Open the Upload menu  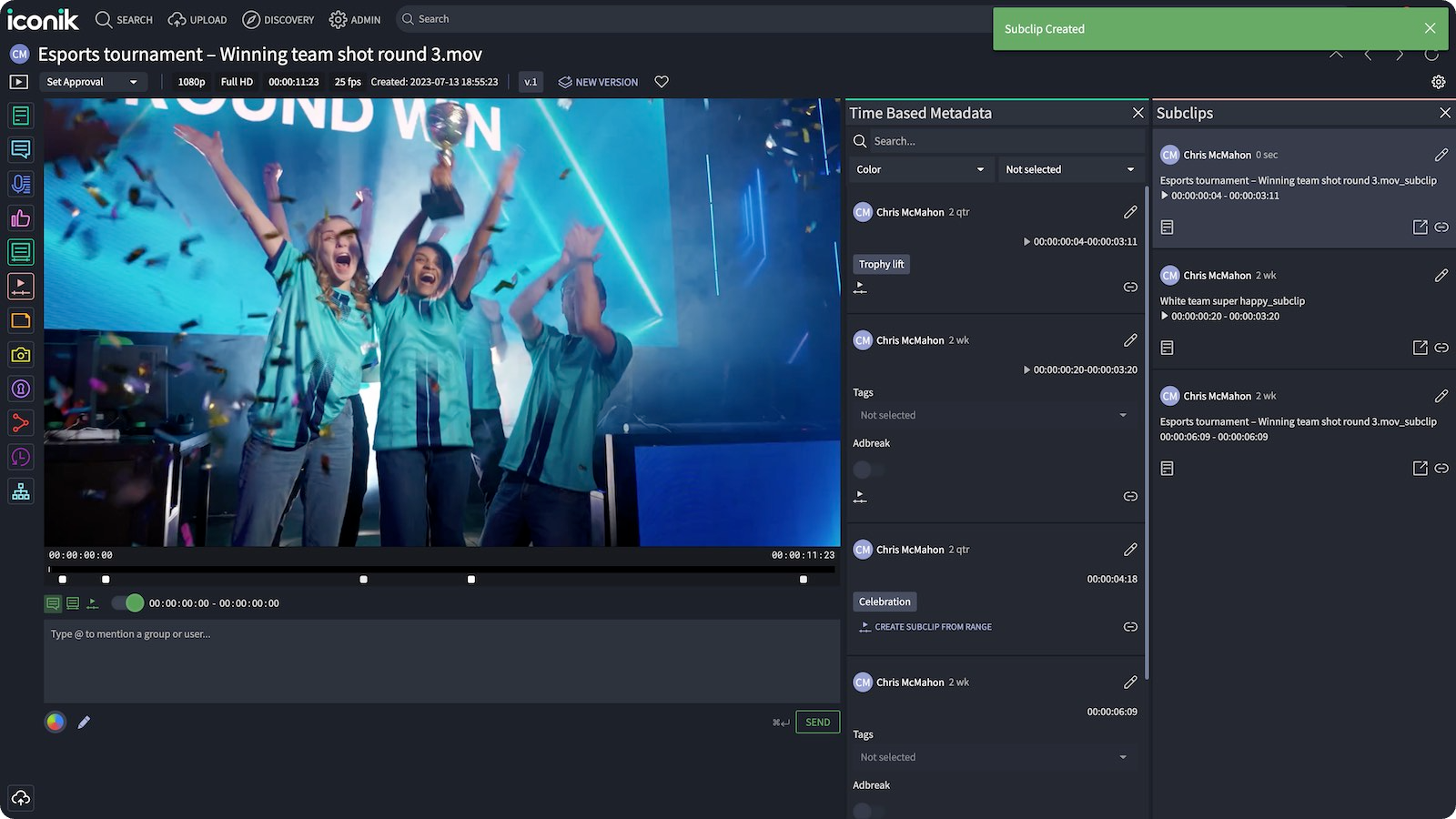197,19
